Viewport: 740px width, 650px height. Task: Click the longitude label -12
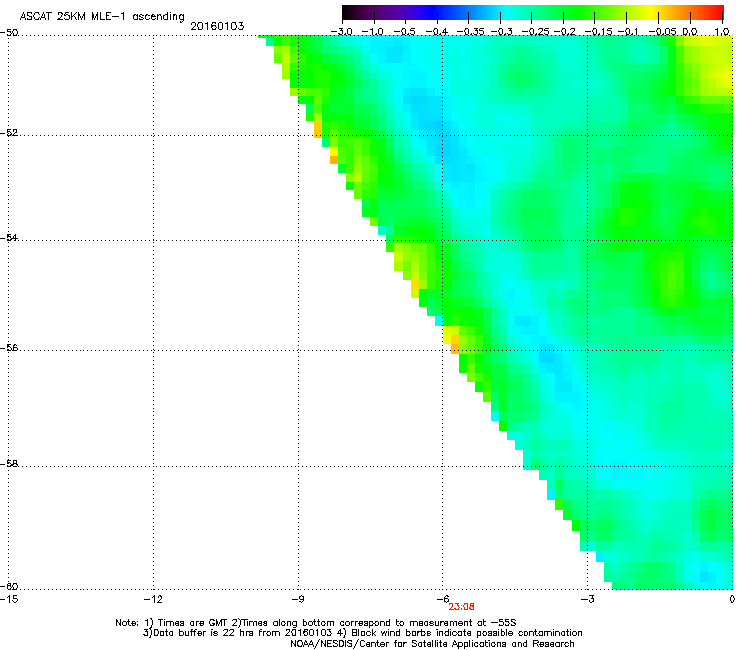tap(153, 599)
